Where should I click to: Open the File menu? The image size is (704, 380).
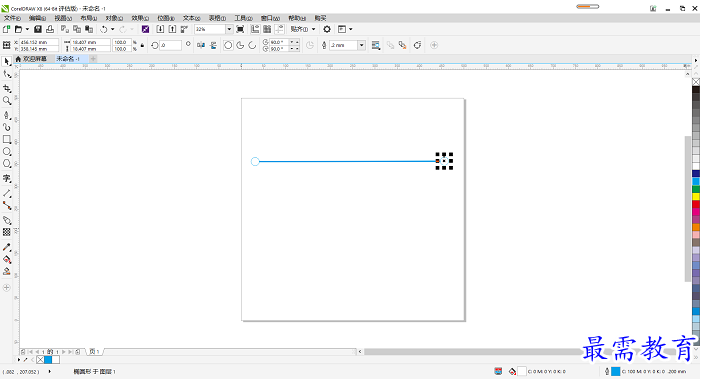point(12,18)
